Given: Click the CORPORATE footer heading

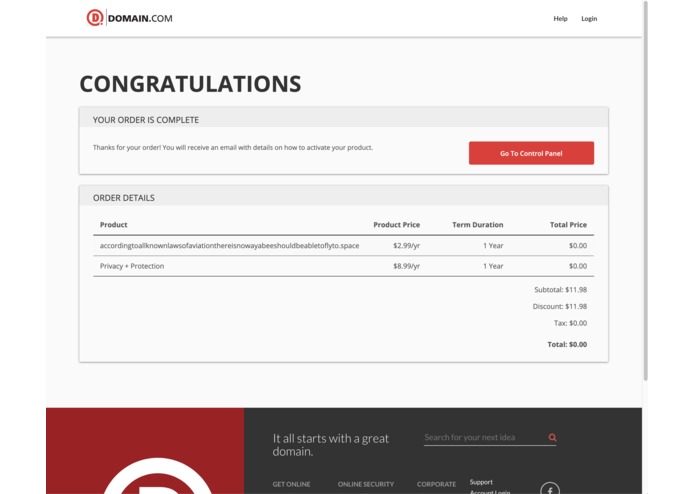Looking at the screenshot, I should pyautogui.click(x=436, y=484).
